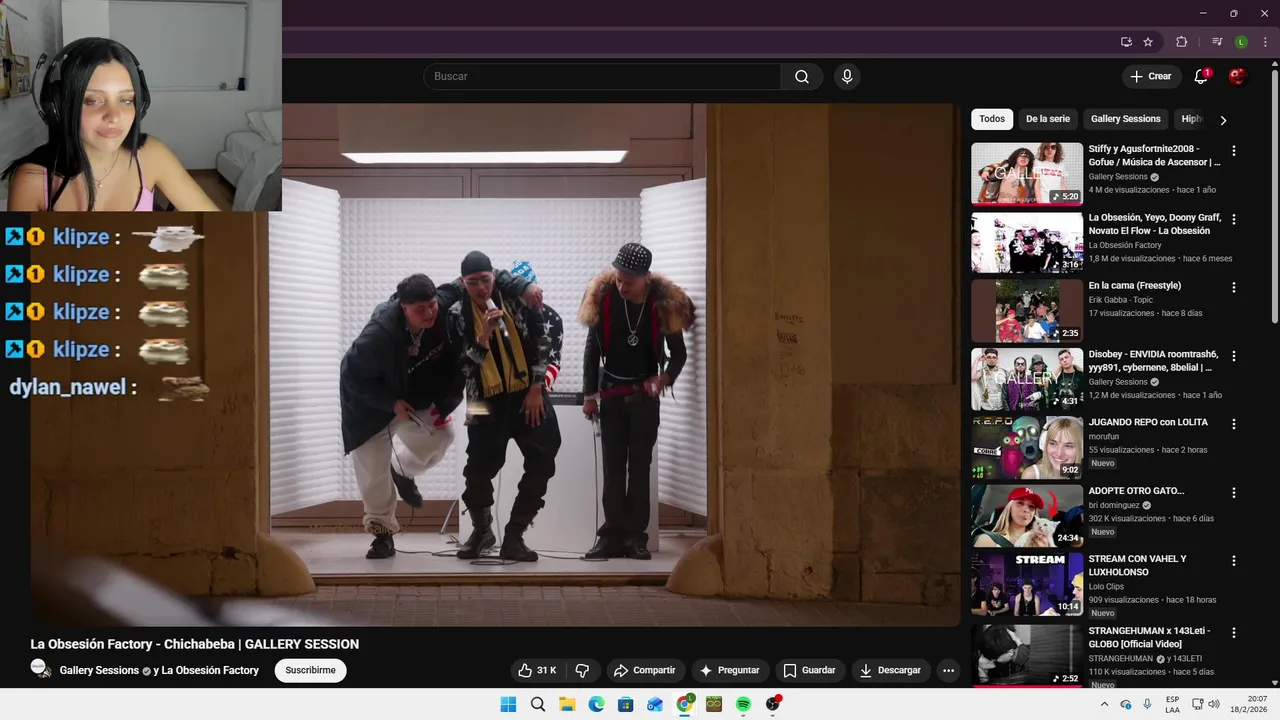The width and height of the screenshot is (1280, 720).
Task: Open YouTube notifications bell
Action: (x=1201, y=77)
